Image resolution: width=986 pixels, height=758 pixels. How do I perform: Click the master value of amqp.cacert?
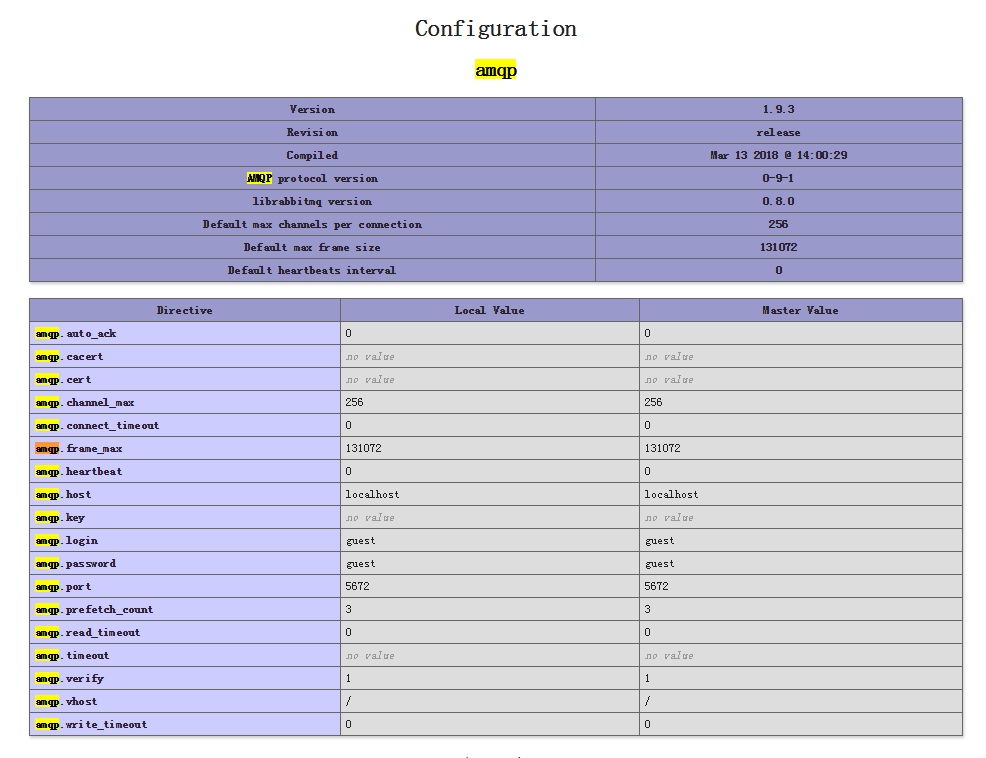pos(669,357)
